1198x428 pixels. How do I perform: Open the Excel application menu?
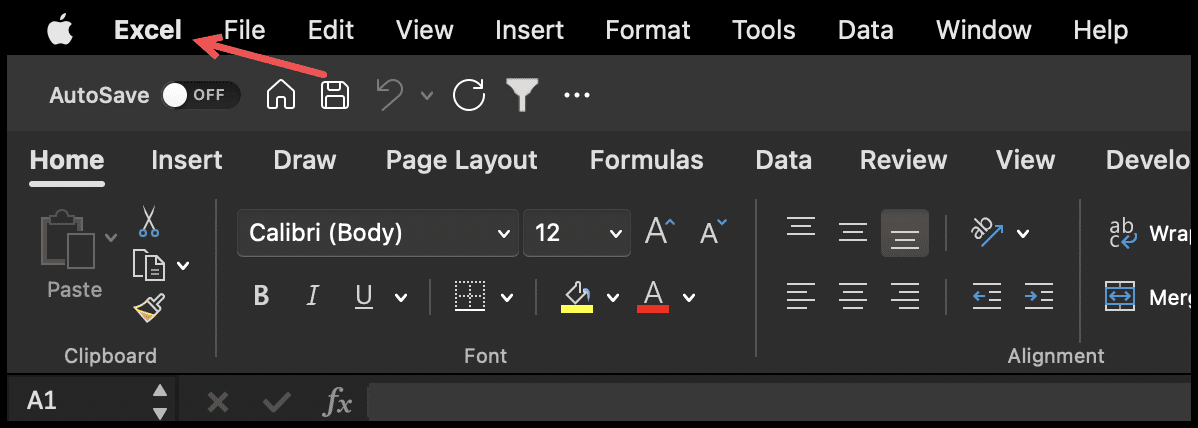(x=147, y=31)
